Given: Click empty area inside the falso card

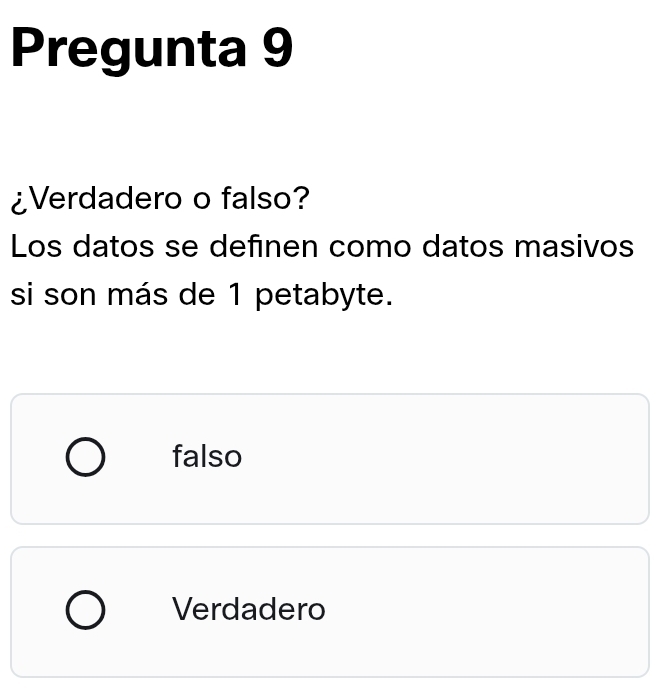Looking at the screenshot, I should point(441,459).
